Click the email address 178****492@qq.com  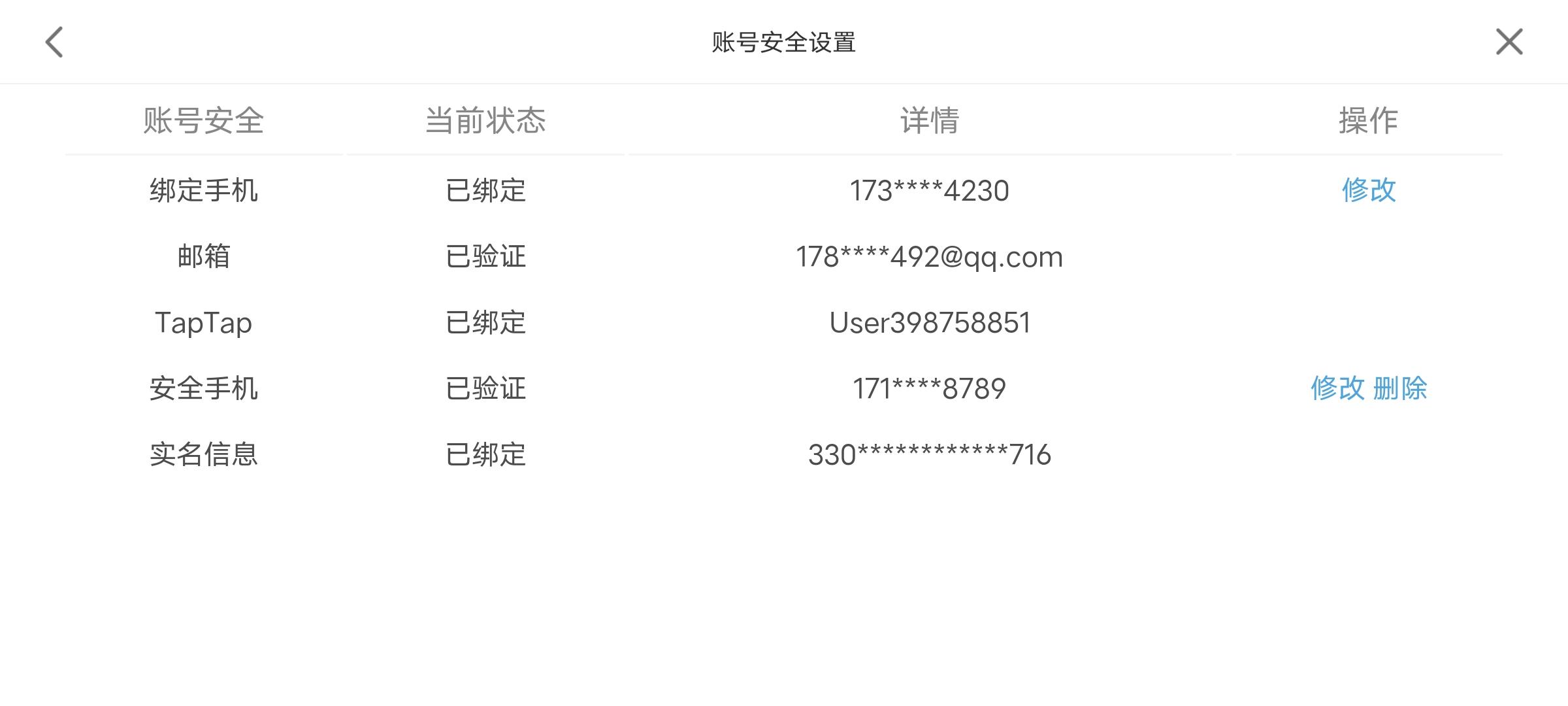coord(929,257)
